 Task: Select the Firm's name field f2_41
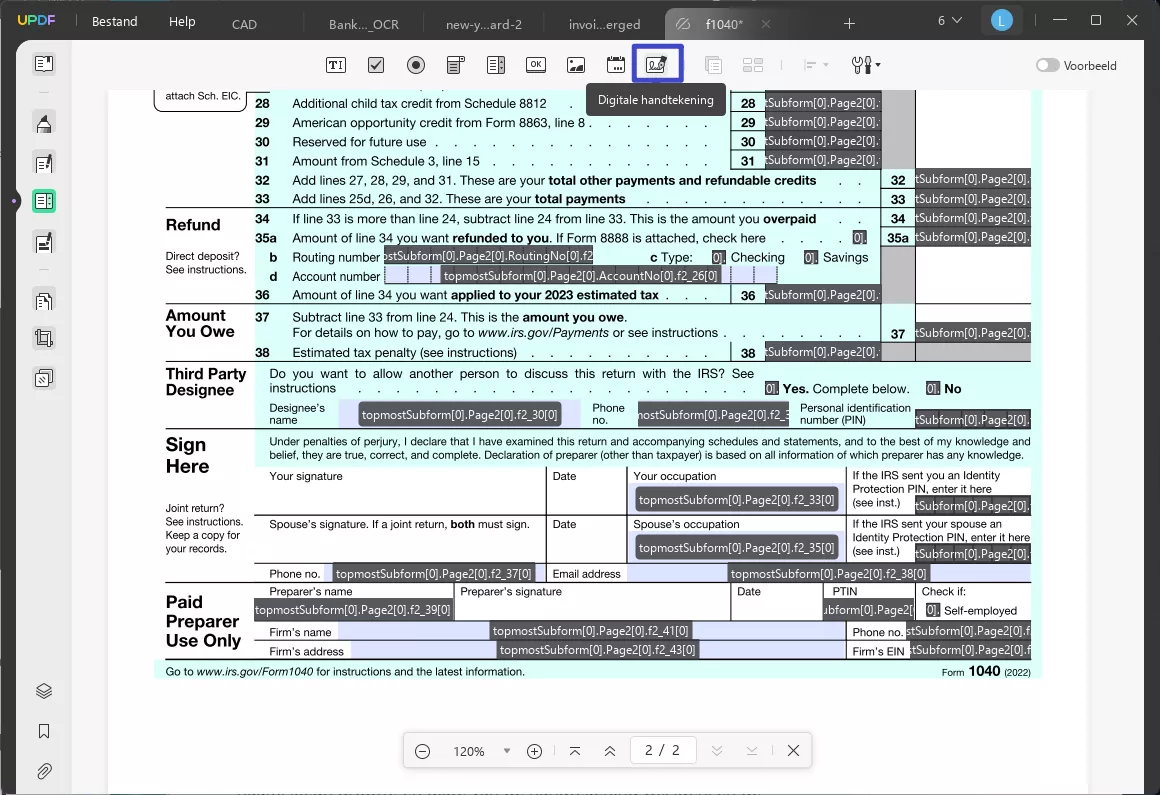coord(591,631)
